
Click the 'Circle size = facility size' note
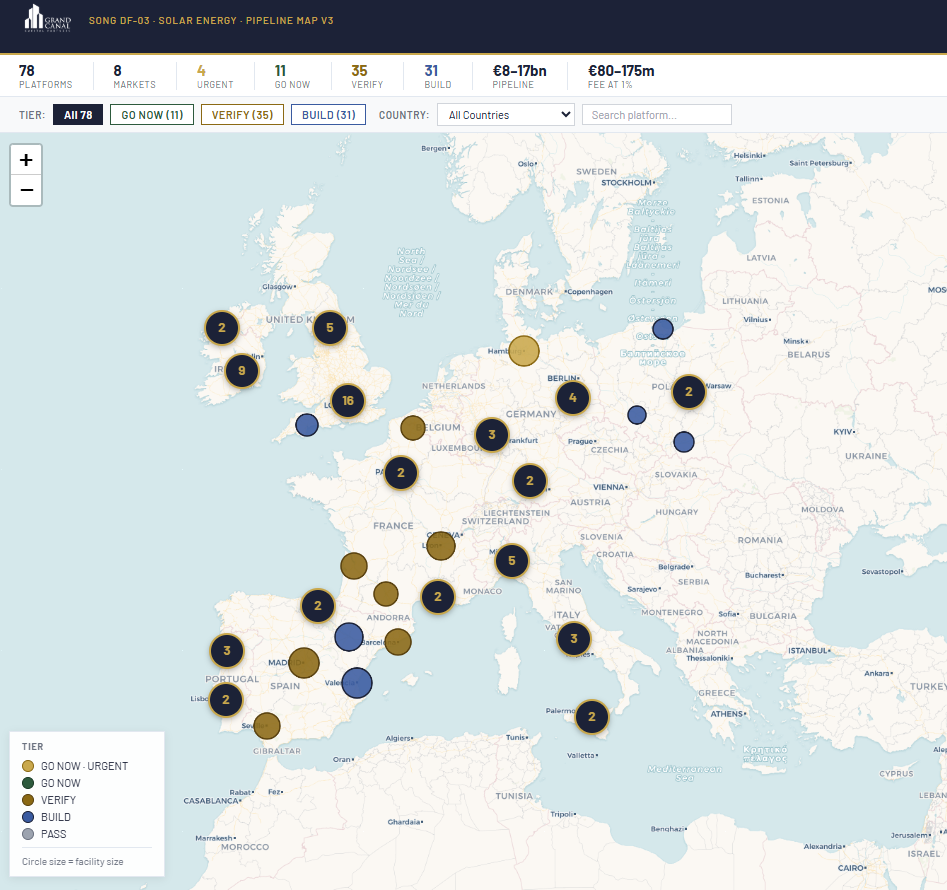[x=72, y=862]
